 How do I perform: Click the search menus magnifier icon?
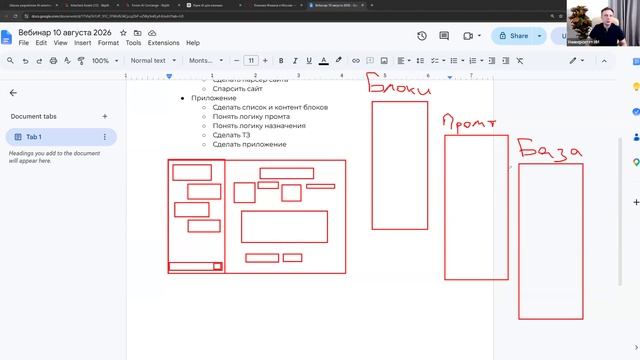(10, 60)
